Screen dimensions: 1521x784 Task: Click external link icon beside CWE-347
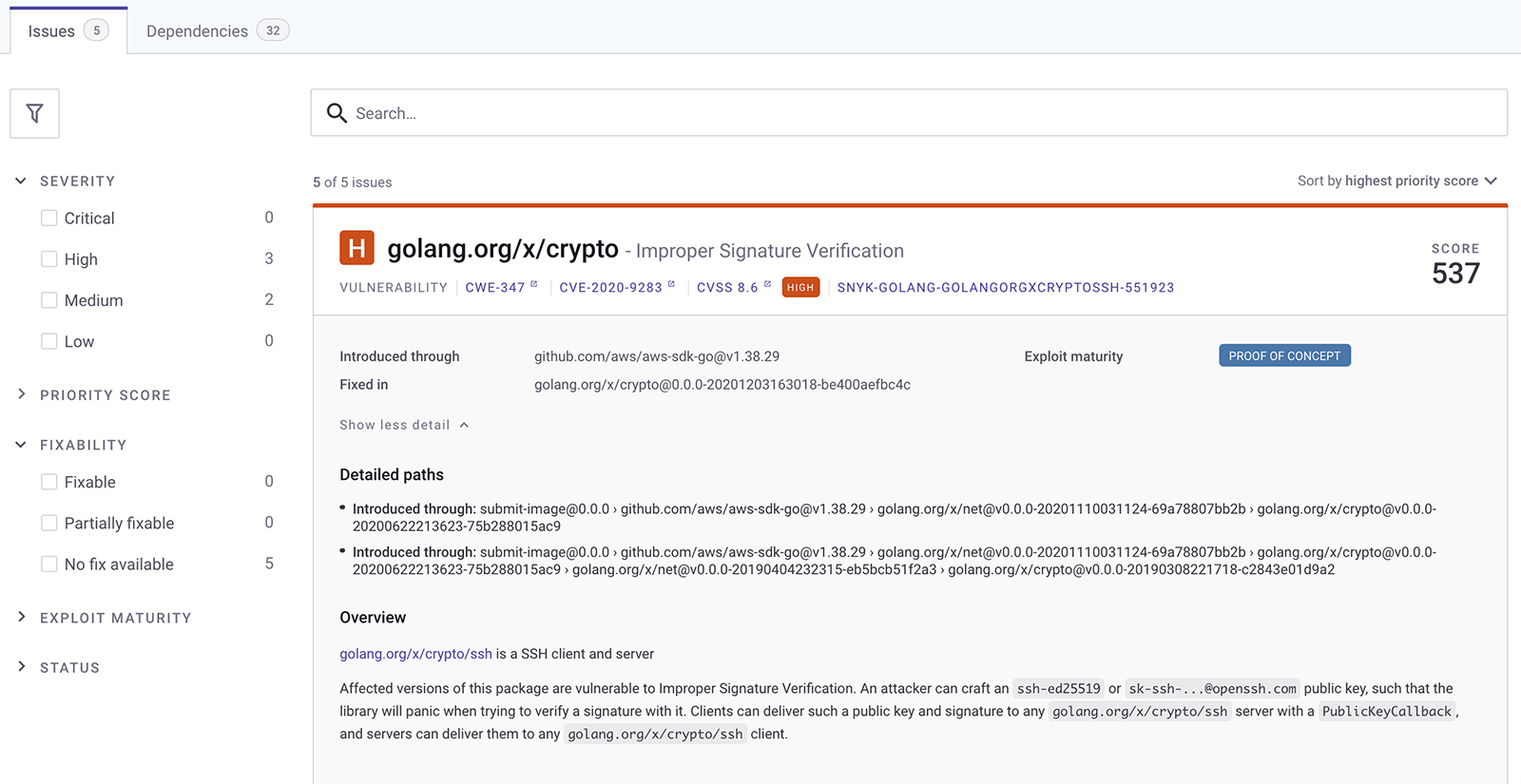click(534, 284)
